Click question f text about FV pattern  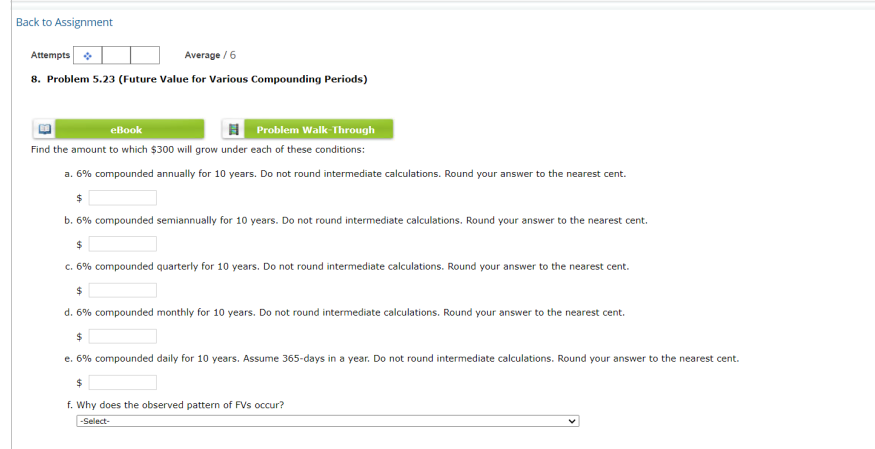pos(175,405)
